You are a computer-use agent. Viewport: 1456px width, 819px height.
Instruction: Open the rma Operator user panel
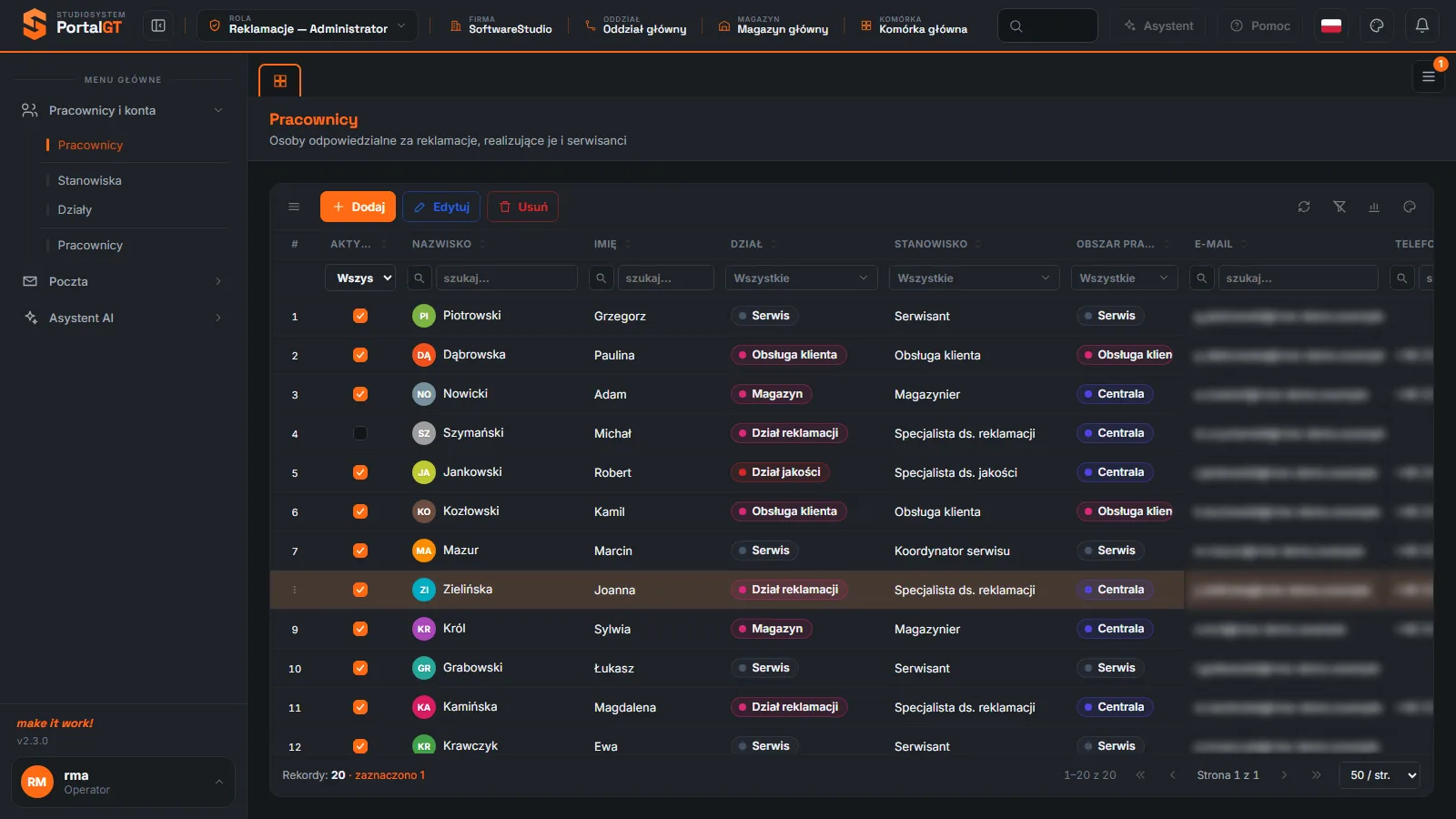click(123, 782)
